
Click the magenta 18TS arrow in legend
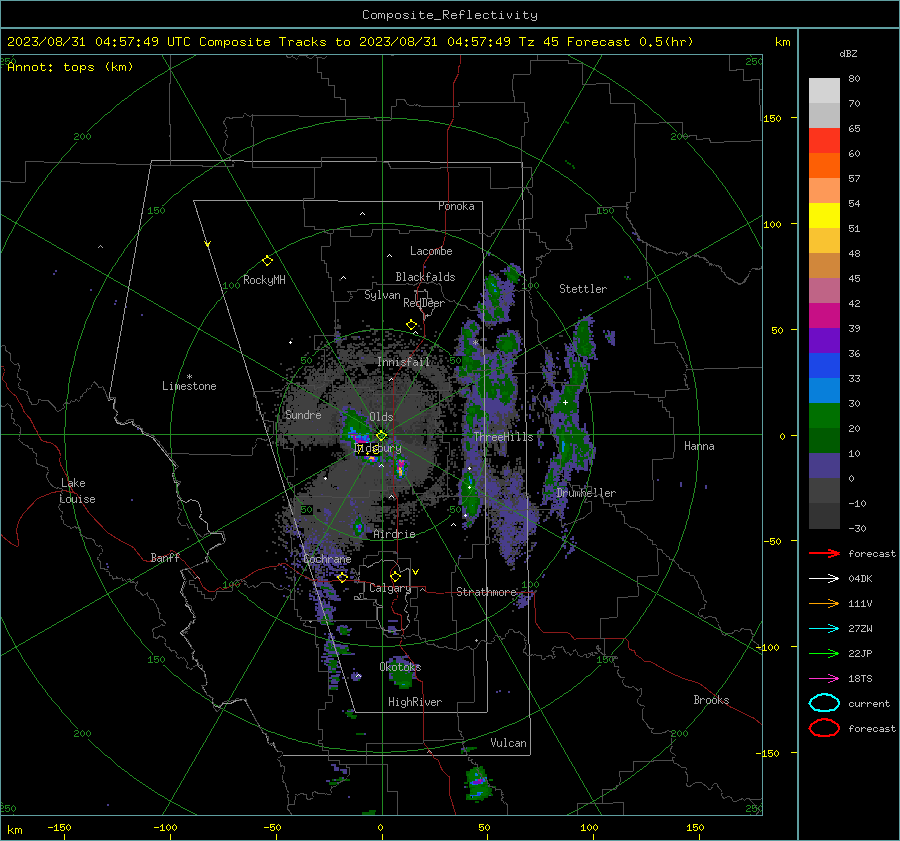[x=824, y=679]
